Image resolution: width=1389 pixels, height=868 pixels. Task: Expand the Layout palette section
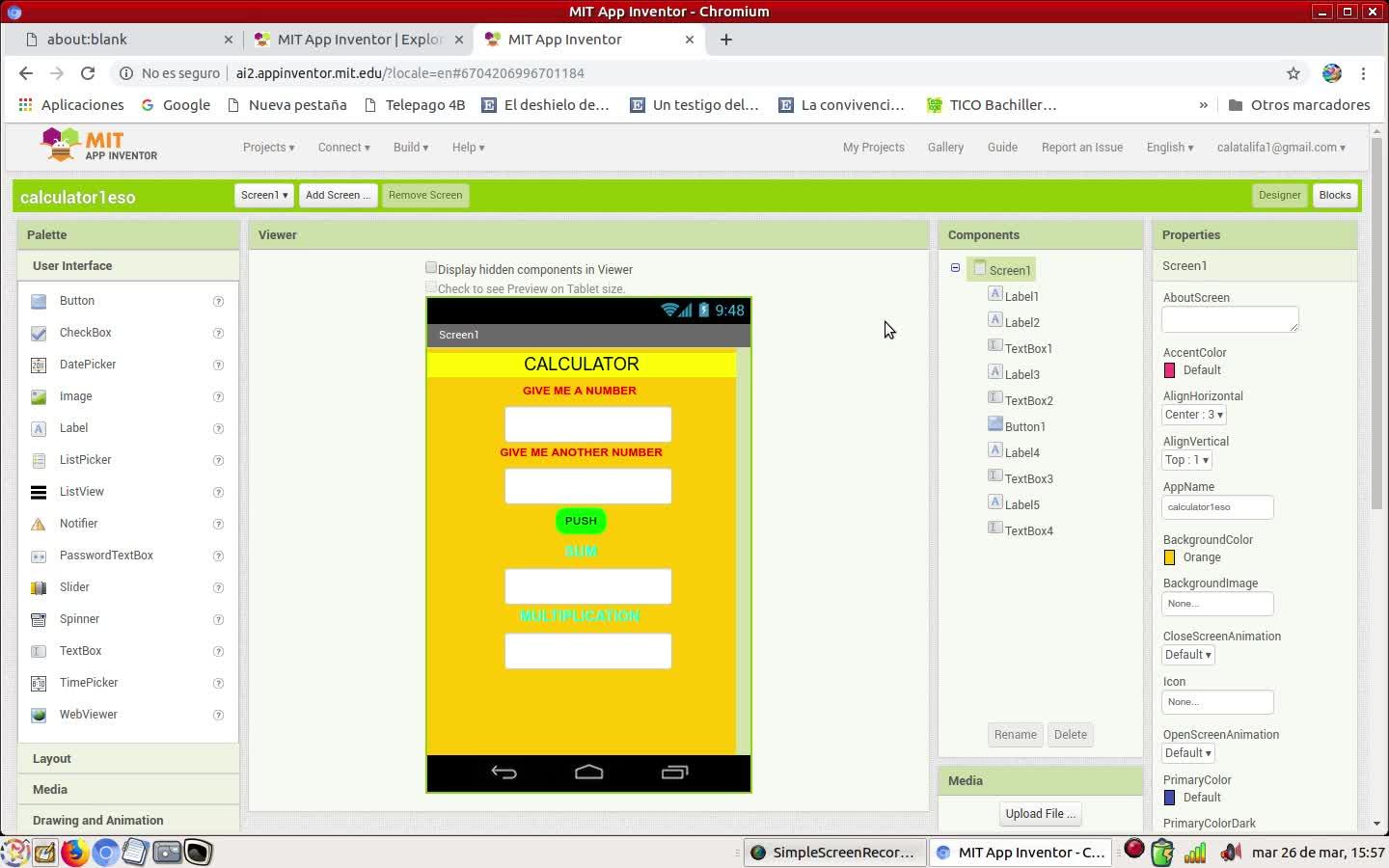point(128,759)
